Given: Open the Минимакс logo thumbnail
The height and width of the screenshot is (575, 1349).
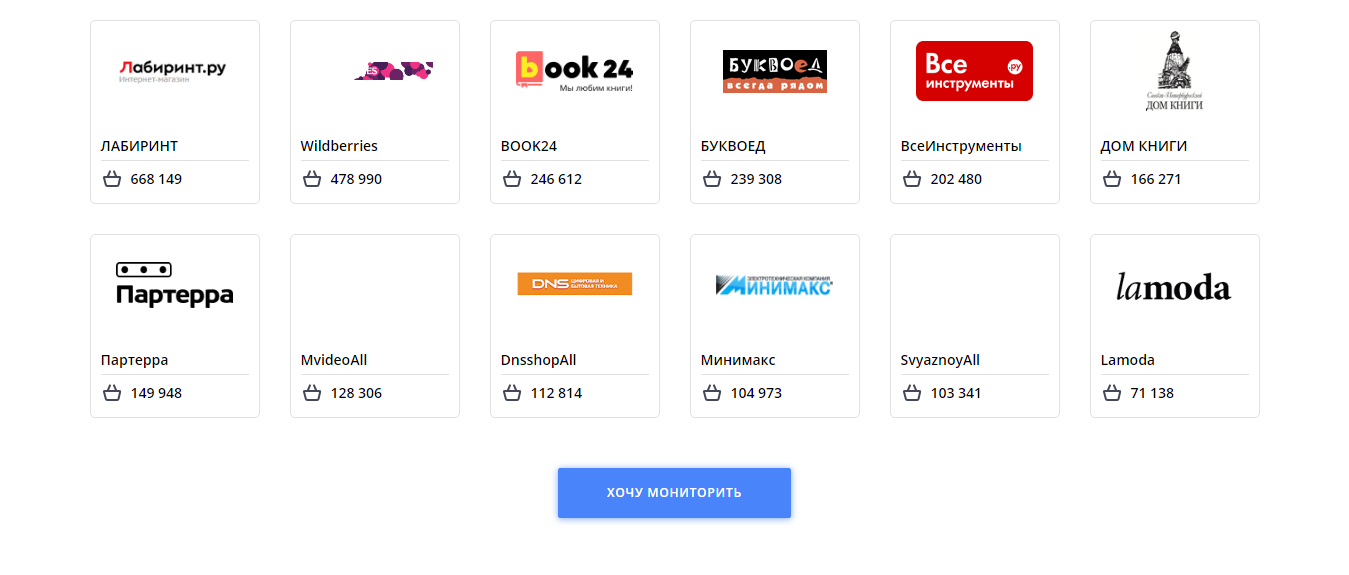Looking at the screenshot, I should 774,285.
